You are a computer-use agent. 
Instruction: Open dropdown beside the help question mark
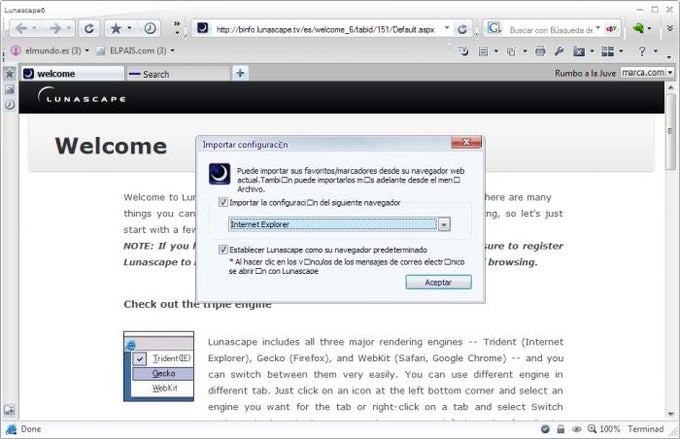655,51
